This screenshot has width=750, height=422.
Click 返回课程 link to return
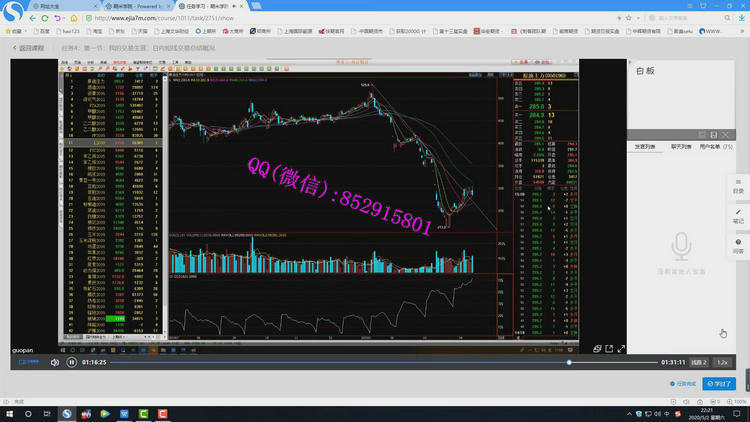pos(32,47)
